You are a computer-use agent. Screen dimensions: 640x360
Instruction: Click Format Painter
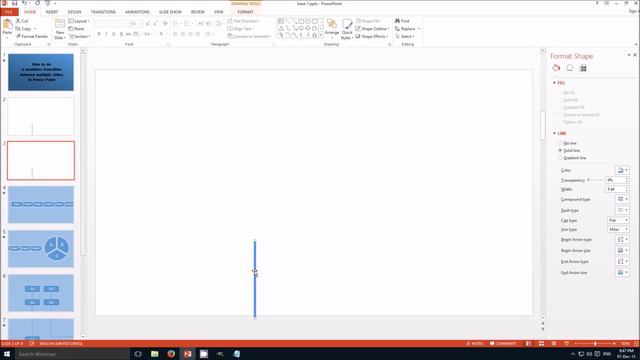[32, 36]
